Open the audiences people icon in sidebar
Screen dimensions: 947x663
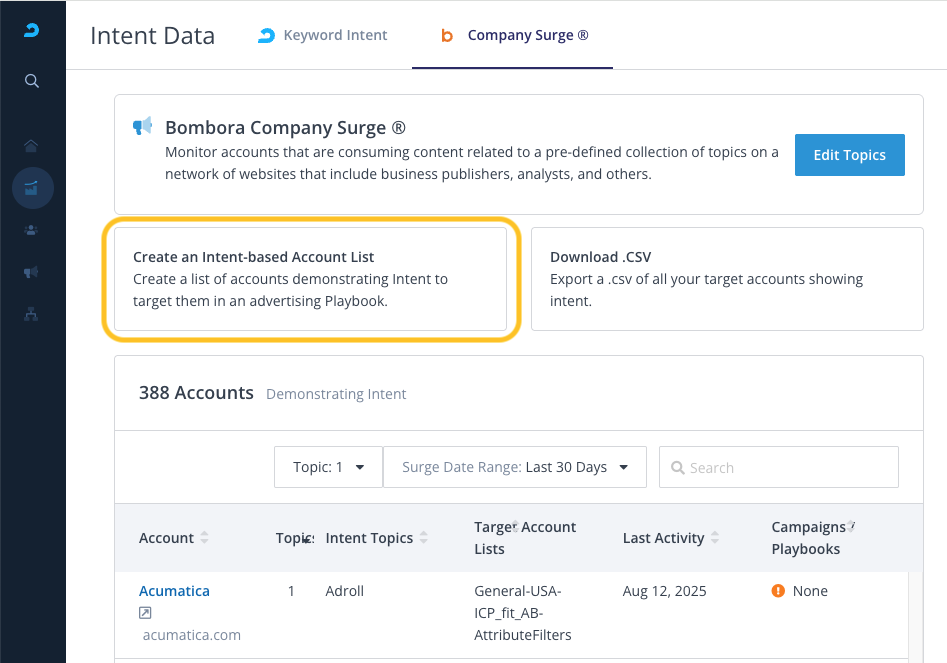[32, 230]
